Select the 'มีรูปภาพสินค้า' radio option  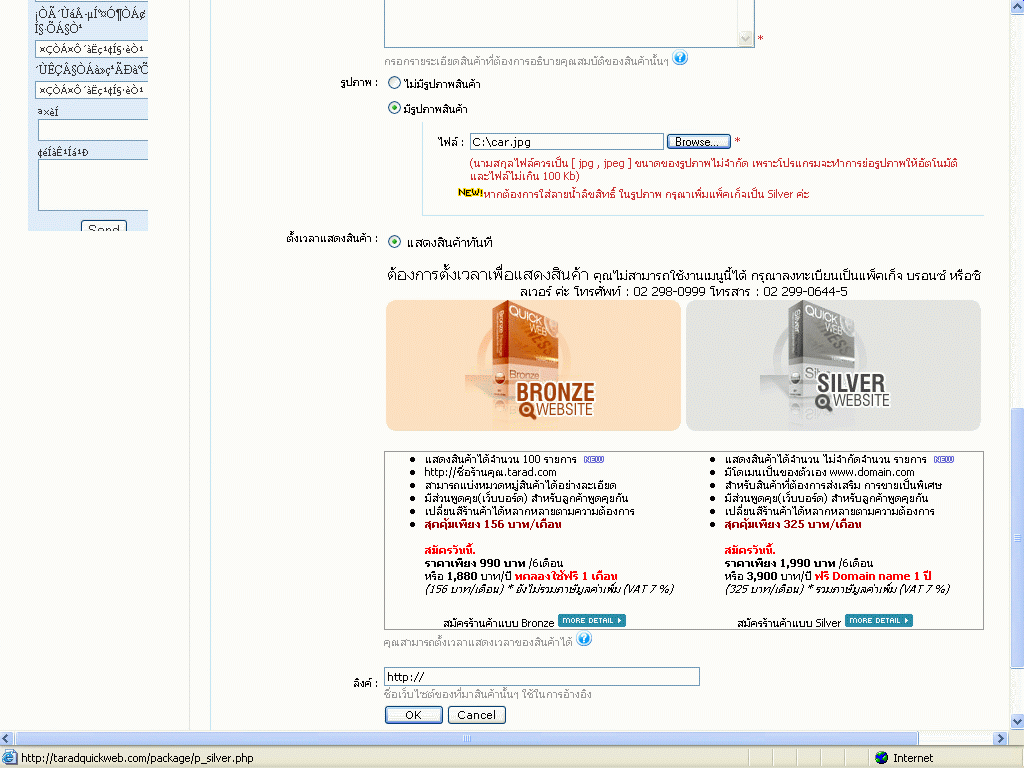[394, 108]
